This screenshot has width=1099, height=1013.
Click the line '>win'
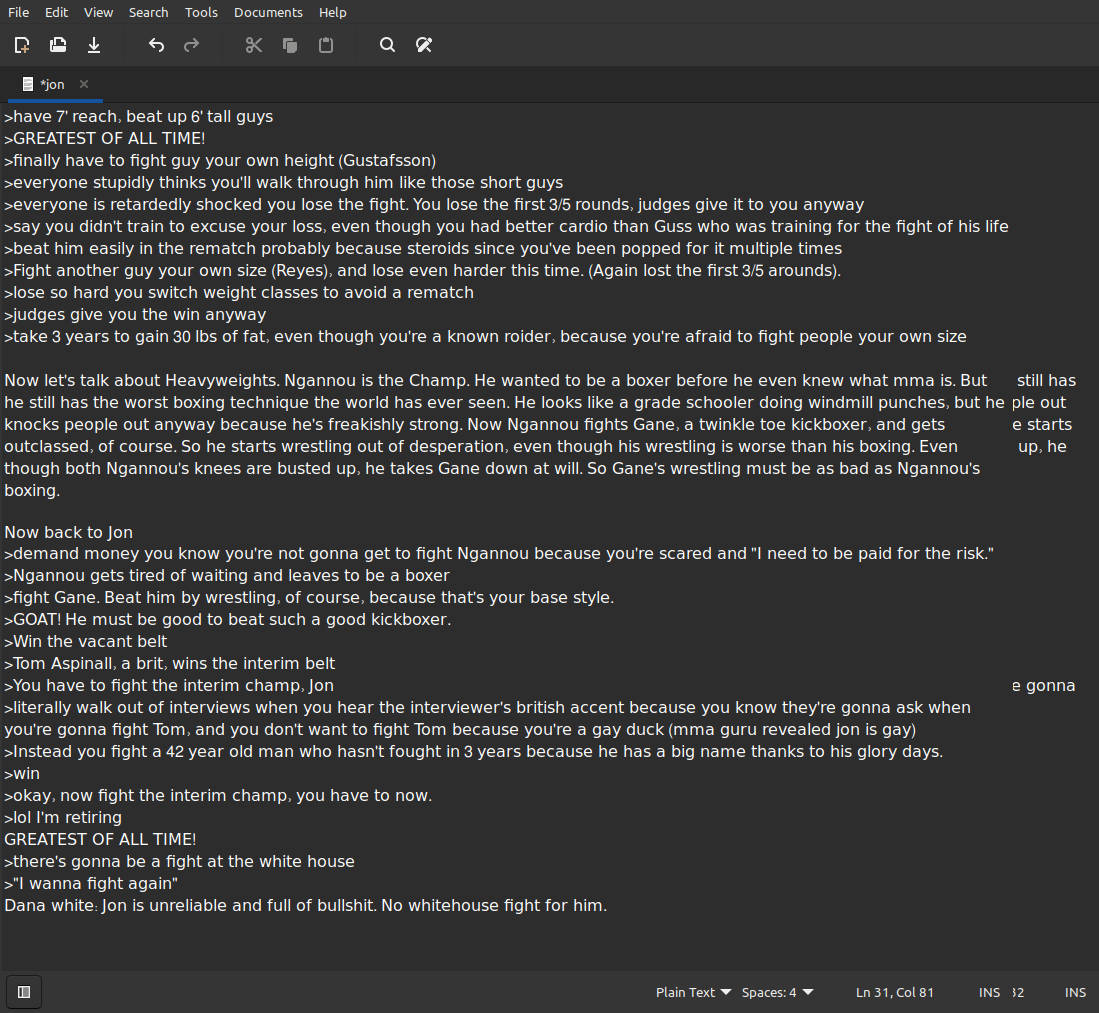(22, 774)
